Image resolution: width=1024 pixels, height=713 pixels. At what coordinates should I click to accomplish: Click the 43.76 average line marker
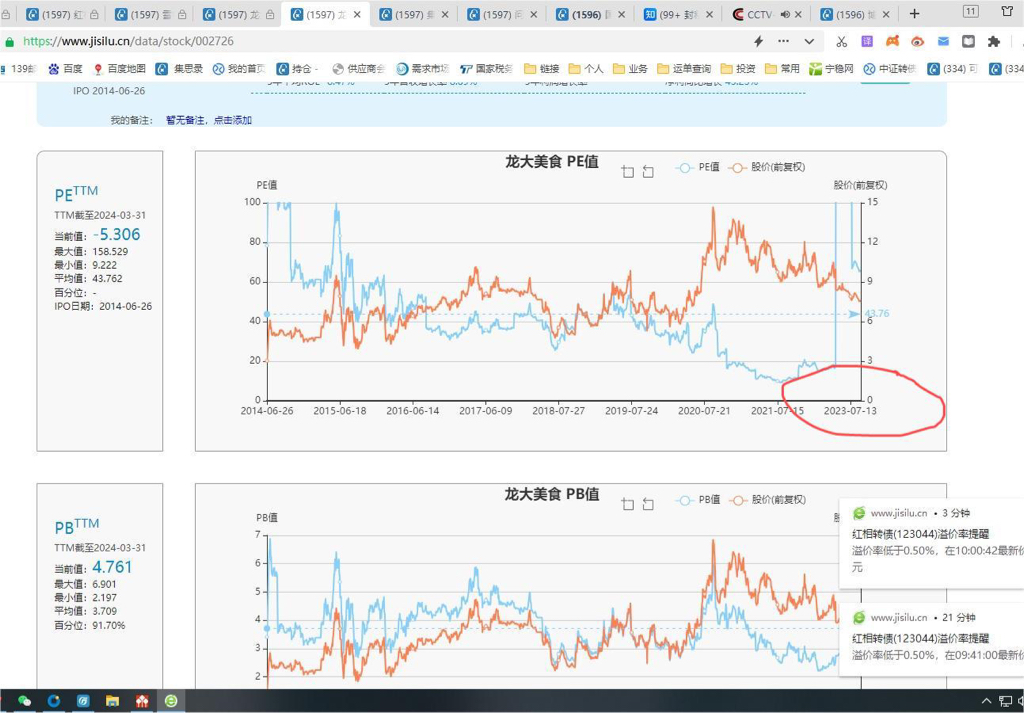click(876, 314)
